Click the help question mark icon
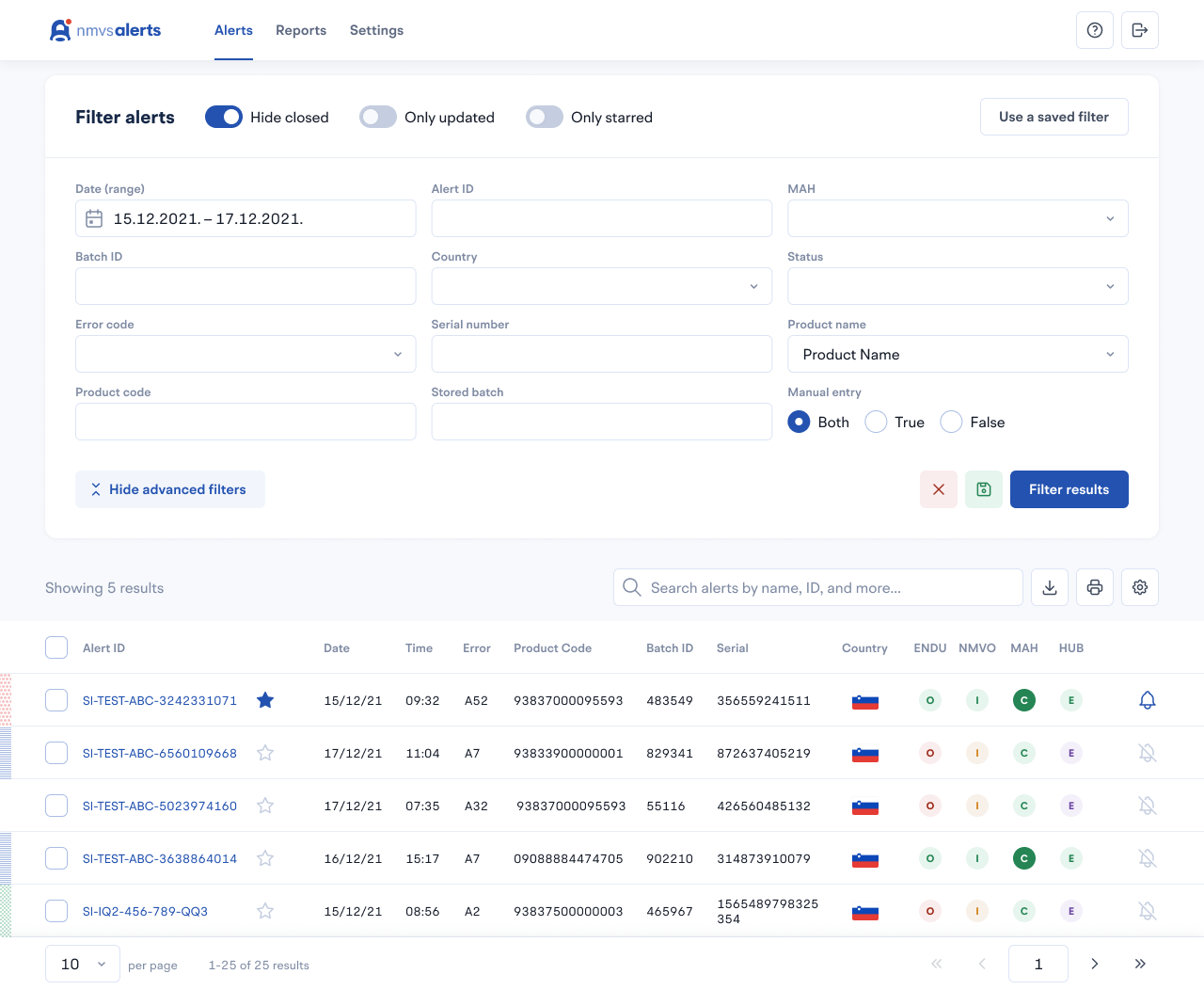1204x990 pixels. click(1095, 30)
